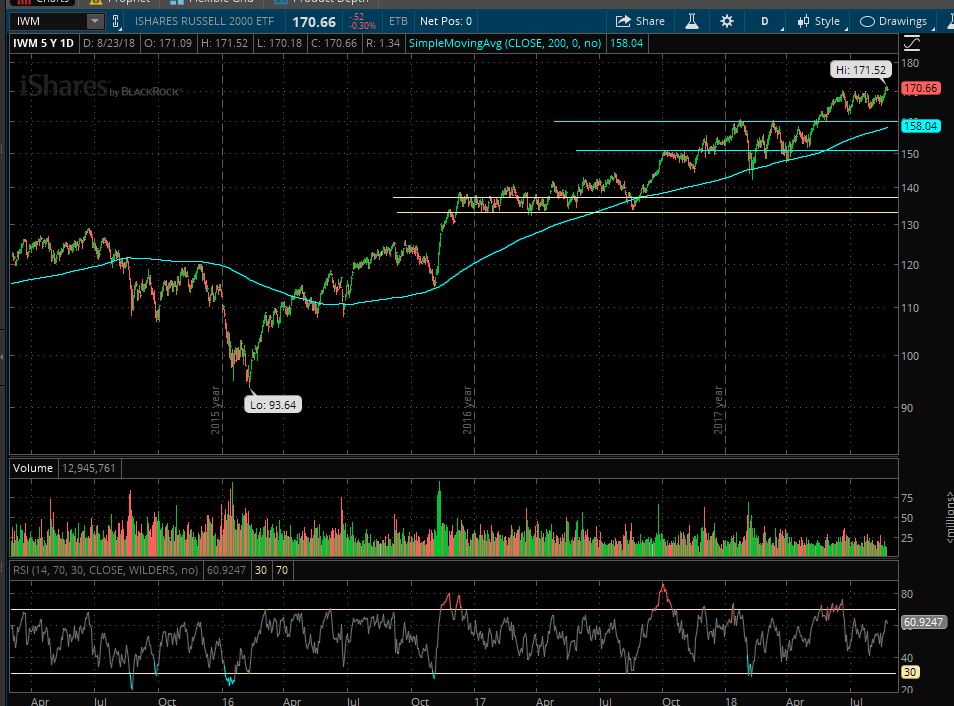This screenshot has height=706, width=954.
Task: Click the Hi: 171.52 price bubble
Action: click(x=861, y=70)
